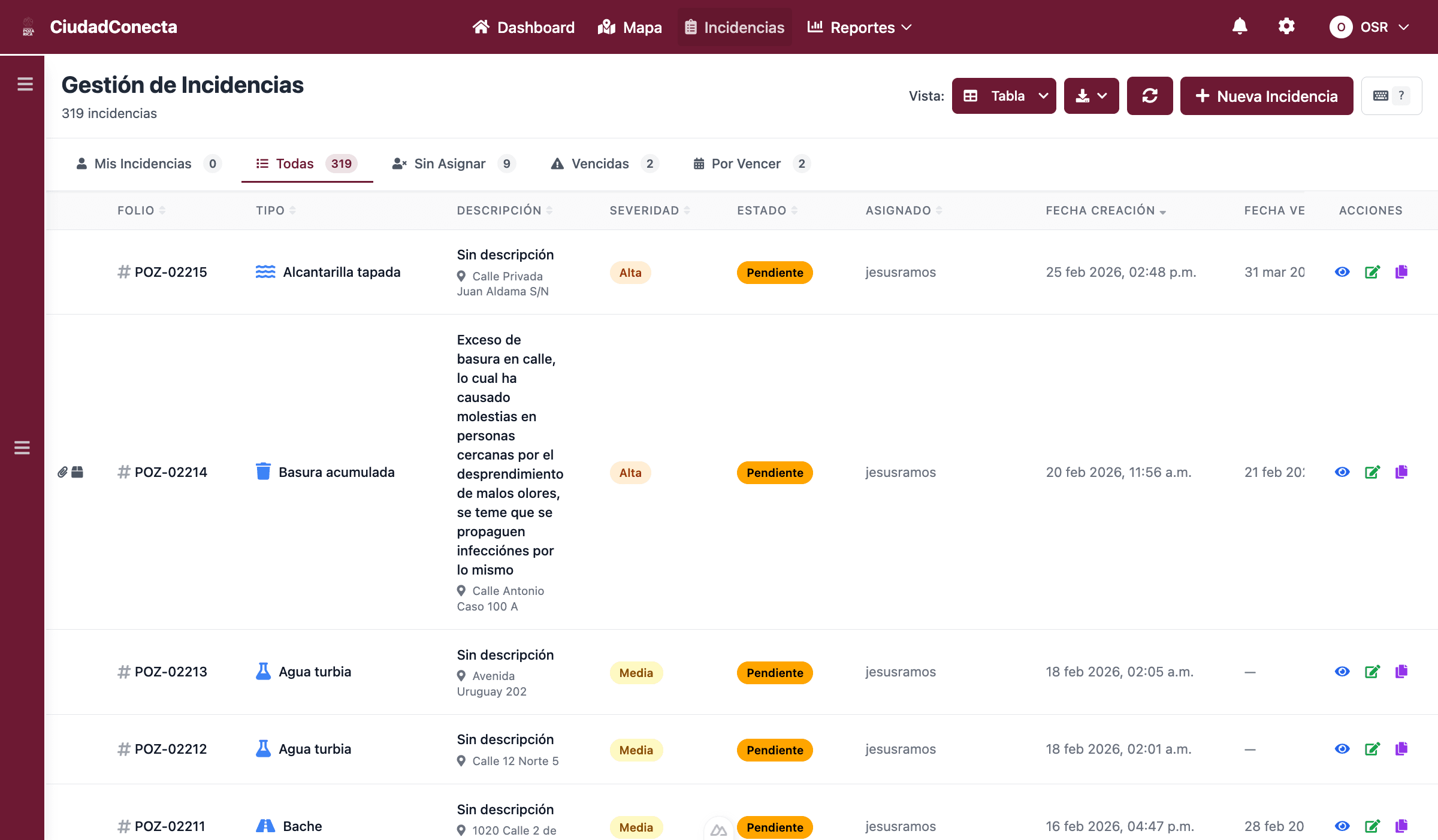Expand the Reportes menu
Screen dimensions: 1438x840
point(859,28)
